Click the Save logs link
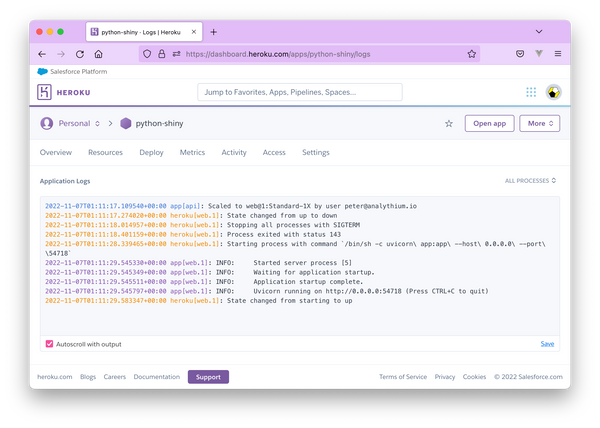This screenshot has height=428, width=600. coord(547,344)
